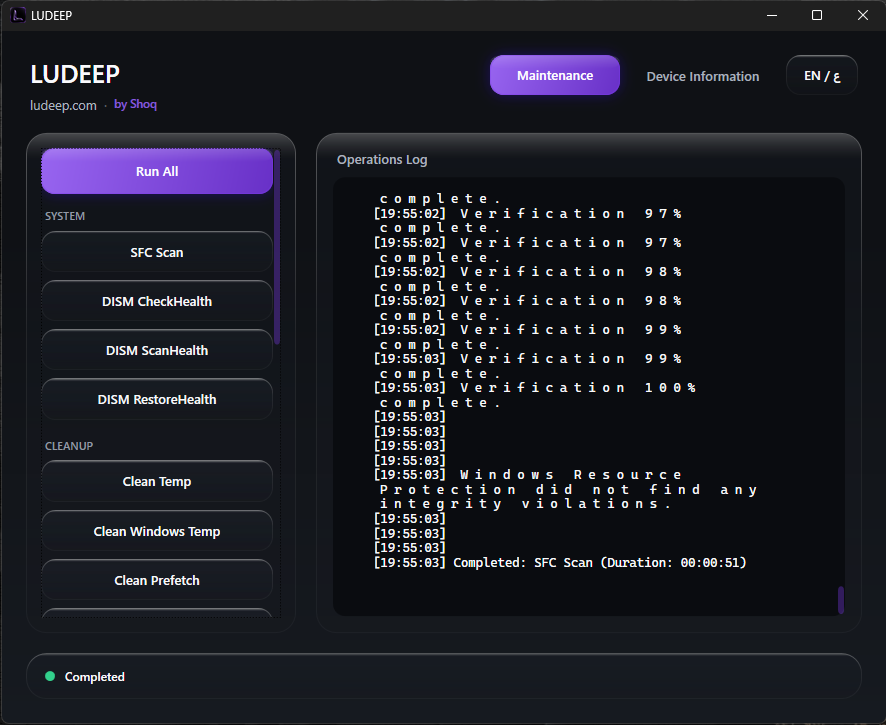Image resolution: width=886 pixels, height=725 pixels.
Task: Click Clean Windows Temp button
Action: tap(157, 531)
